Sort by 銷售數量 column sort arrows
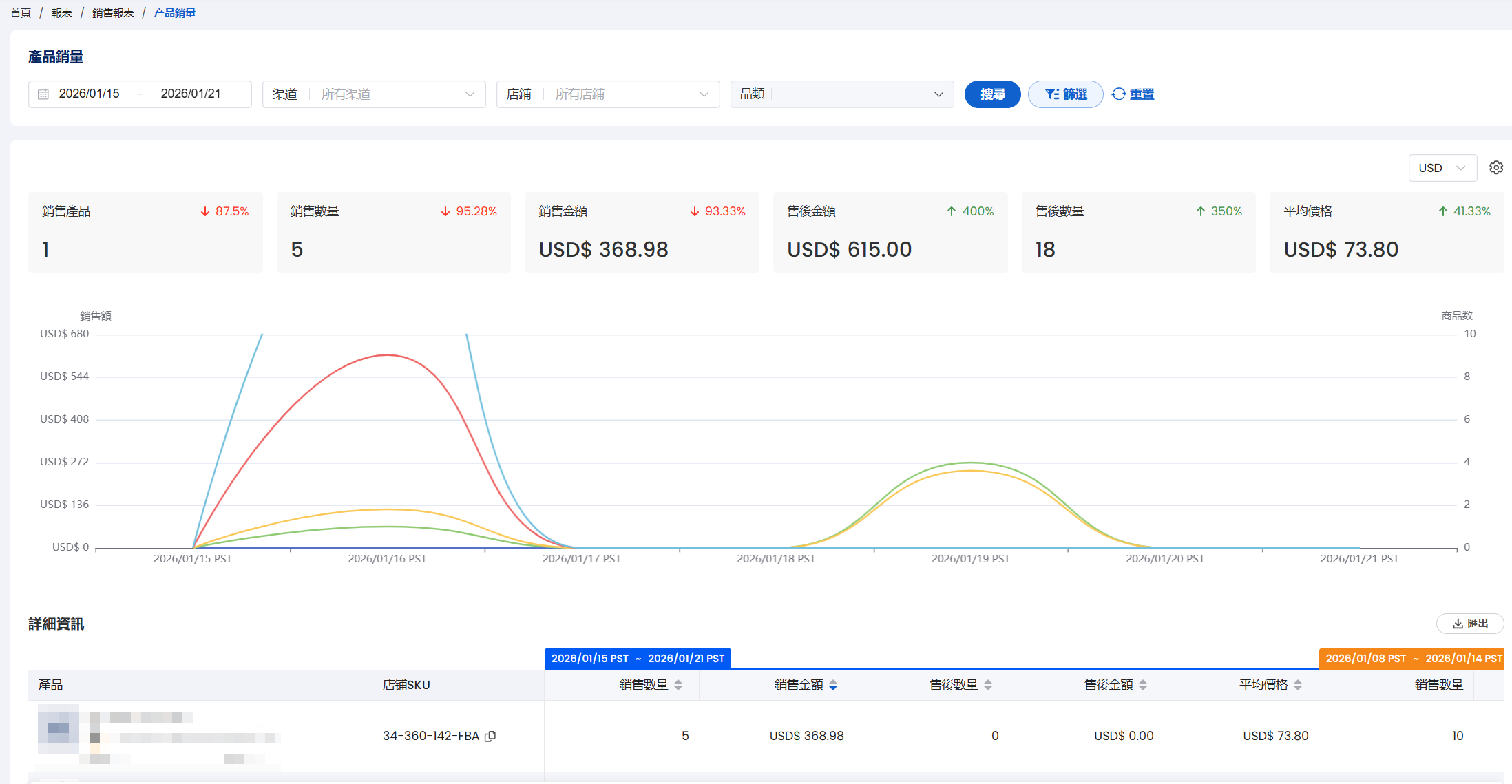 [x=678, y=685]
